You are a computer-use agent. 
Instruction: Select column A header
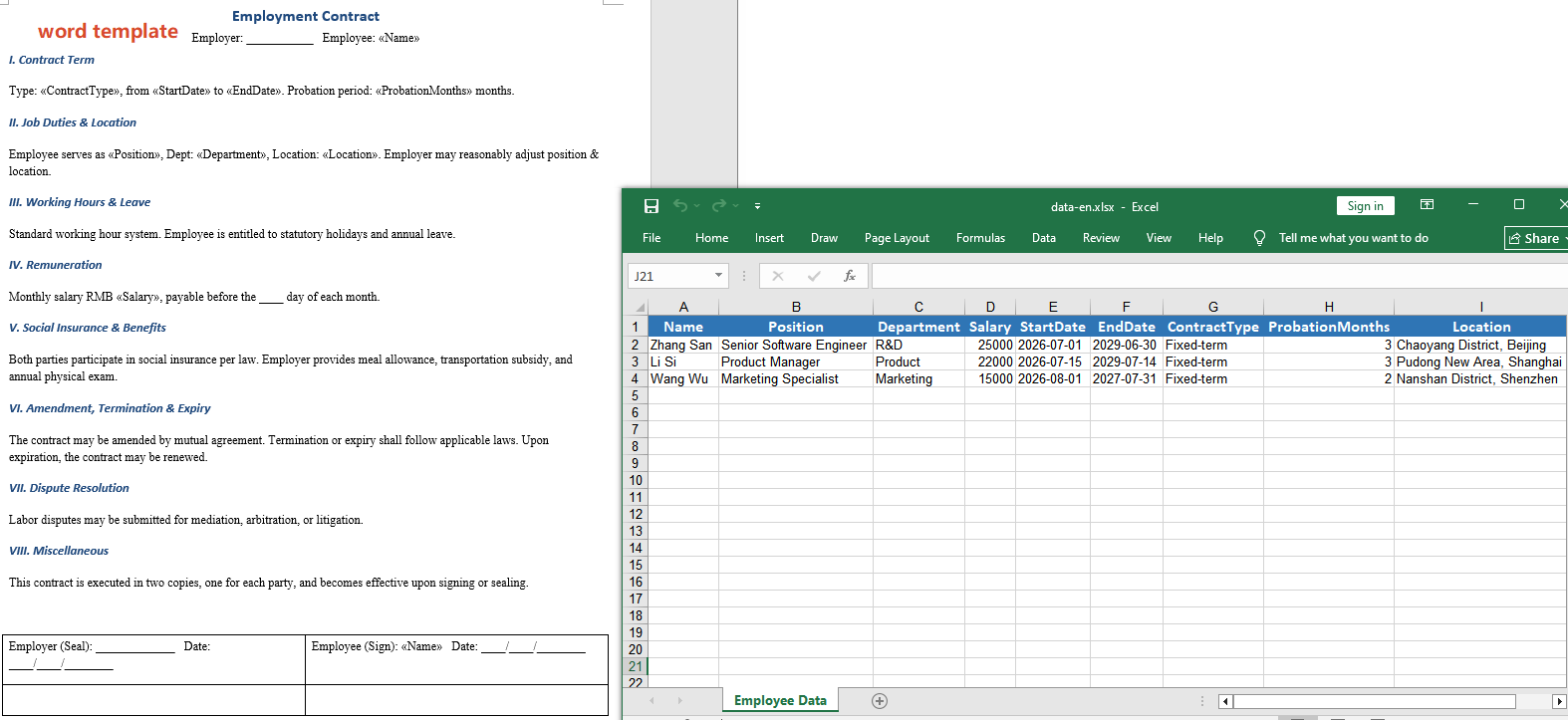(x=683, y=307)
